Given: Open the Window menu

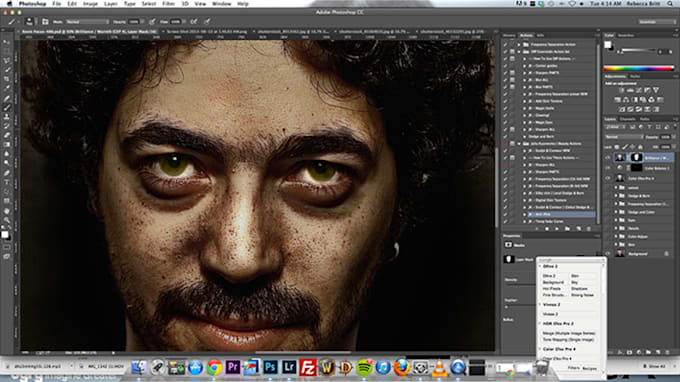Looking at the screenshot, I should click(221, 3).
